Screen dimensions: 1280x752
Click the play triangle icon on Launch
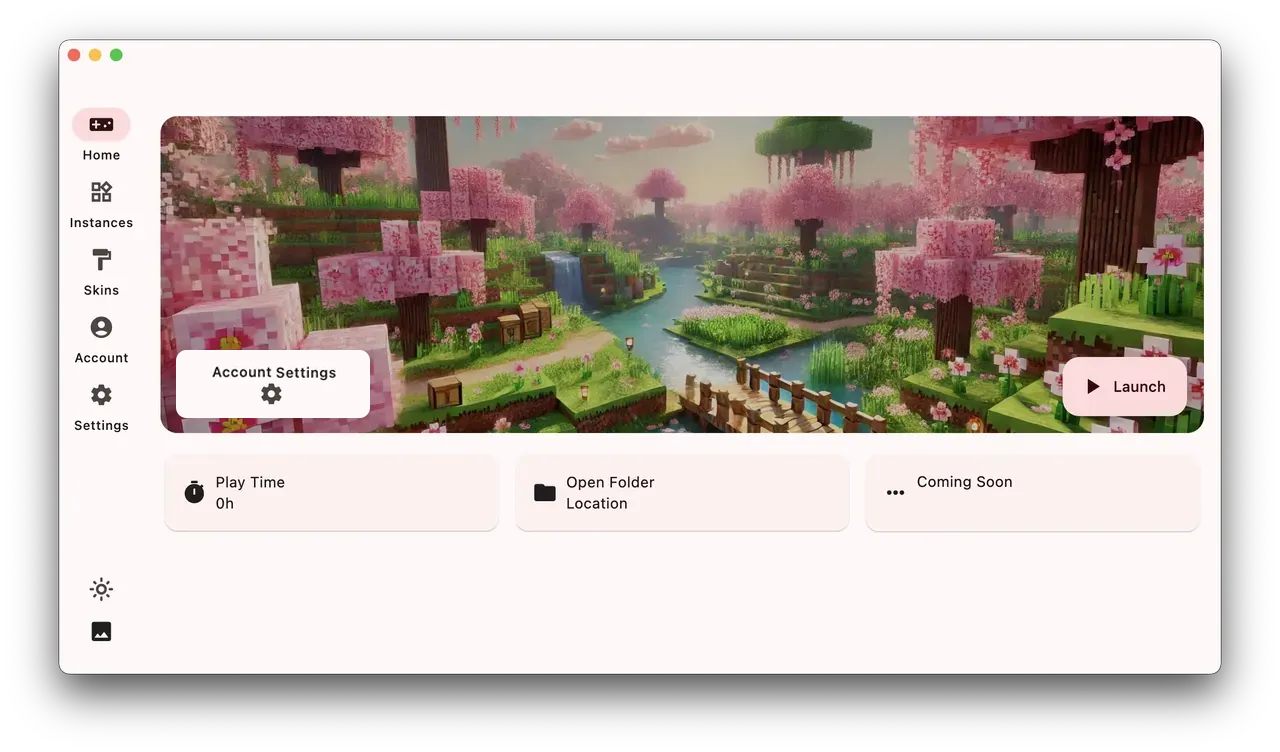(1093, 387)
